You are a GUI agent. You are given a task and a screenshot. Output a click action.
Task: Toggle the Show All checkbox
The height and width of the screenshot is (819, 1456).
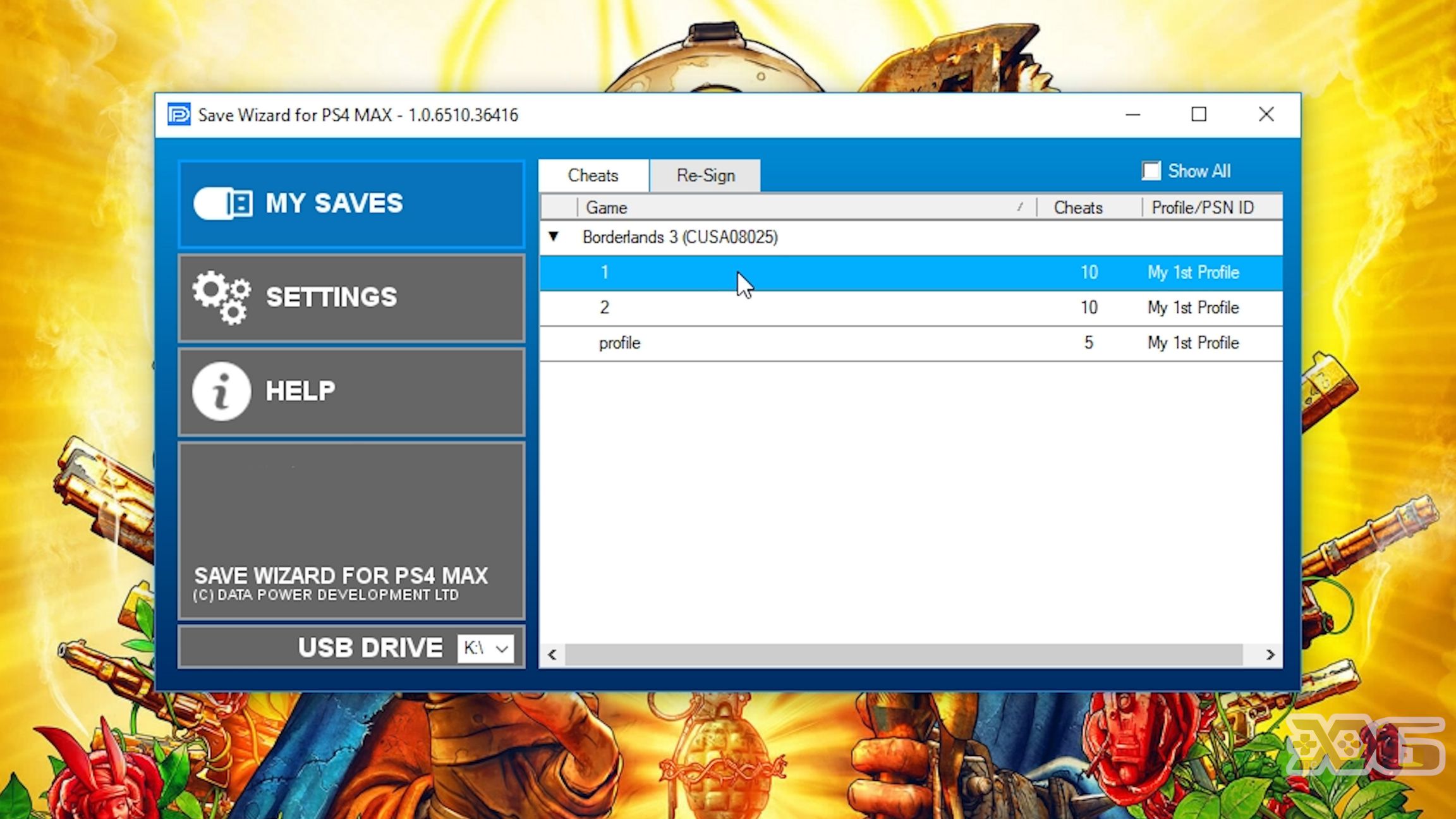[1151, 171]
